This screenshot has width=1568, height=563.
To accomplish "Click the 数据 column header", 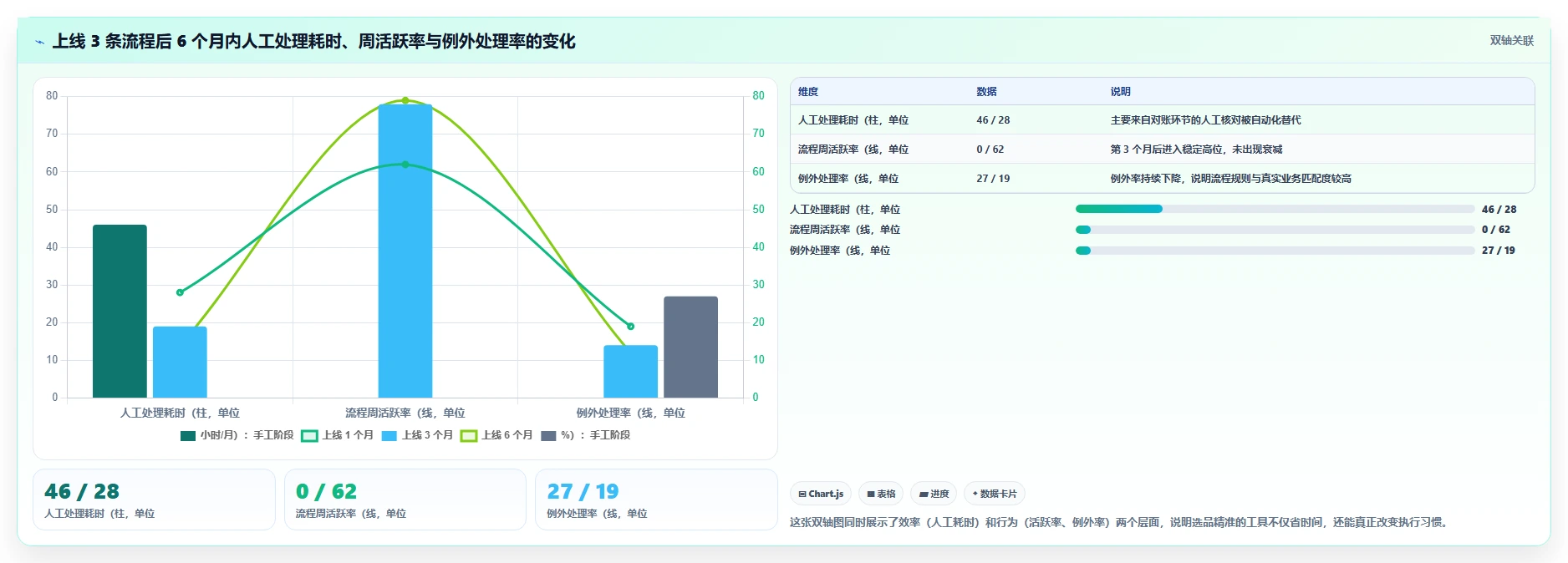I will click(x=986, y=92).
